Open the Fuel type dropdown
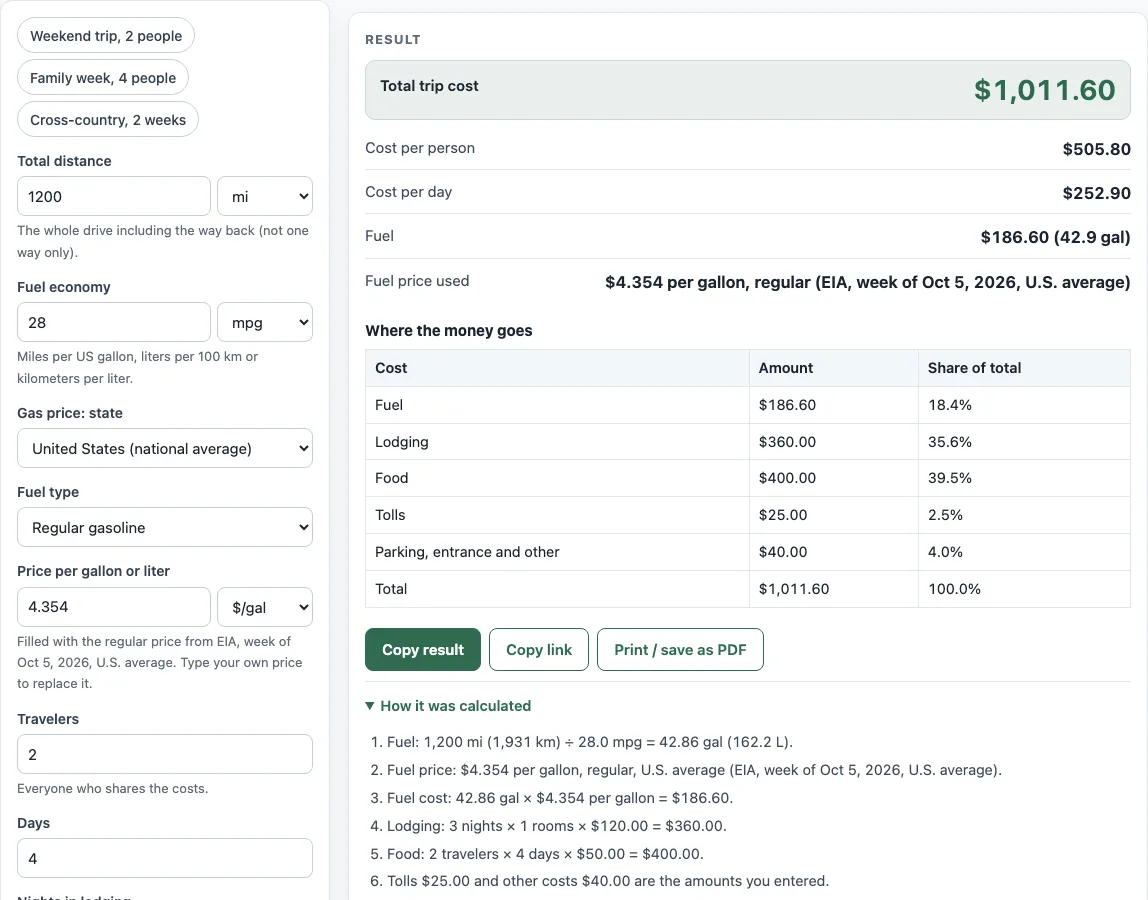This screenshot has width=1148, height=900. [165, 527]
